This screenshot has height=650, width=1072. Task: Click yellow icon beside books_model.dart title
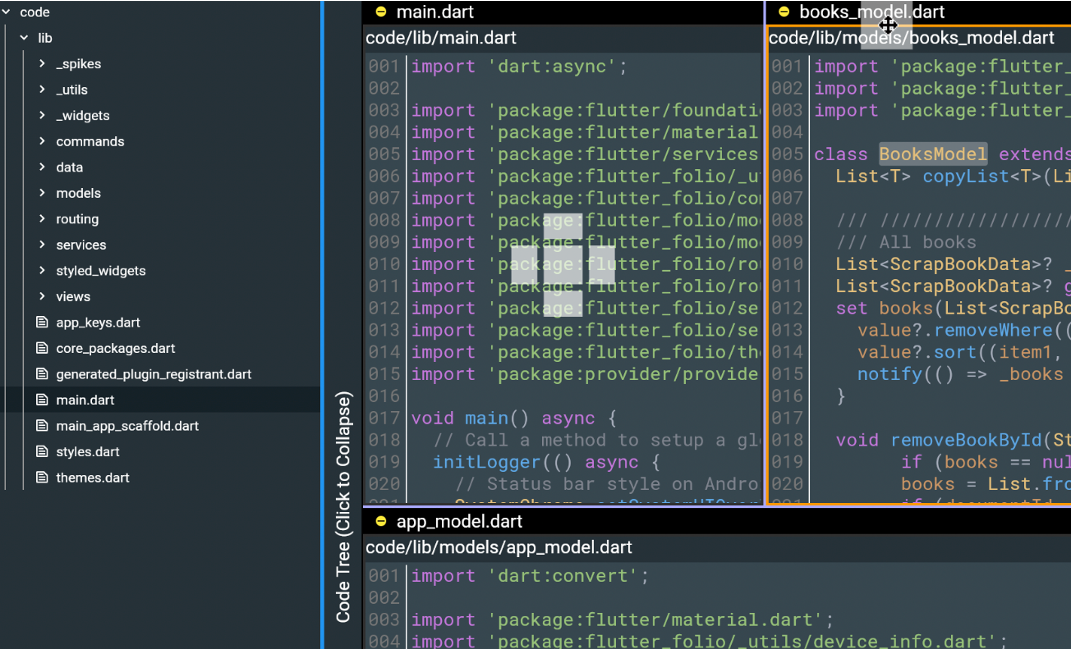783,12
